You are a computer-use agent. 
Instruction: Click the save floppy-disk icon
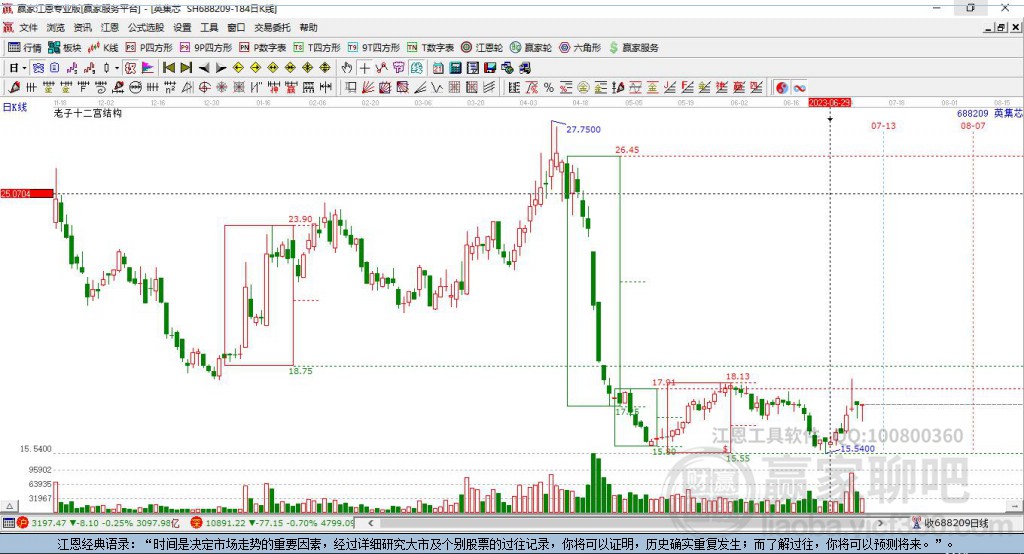pos(490,68)
